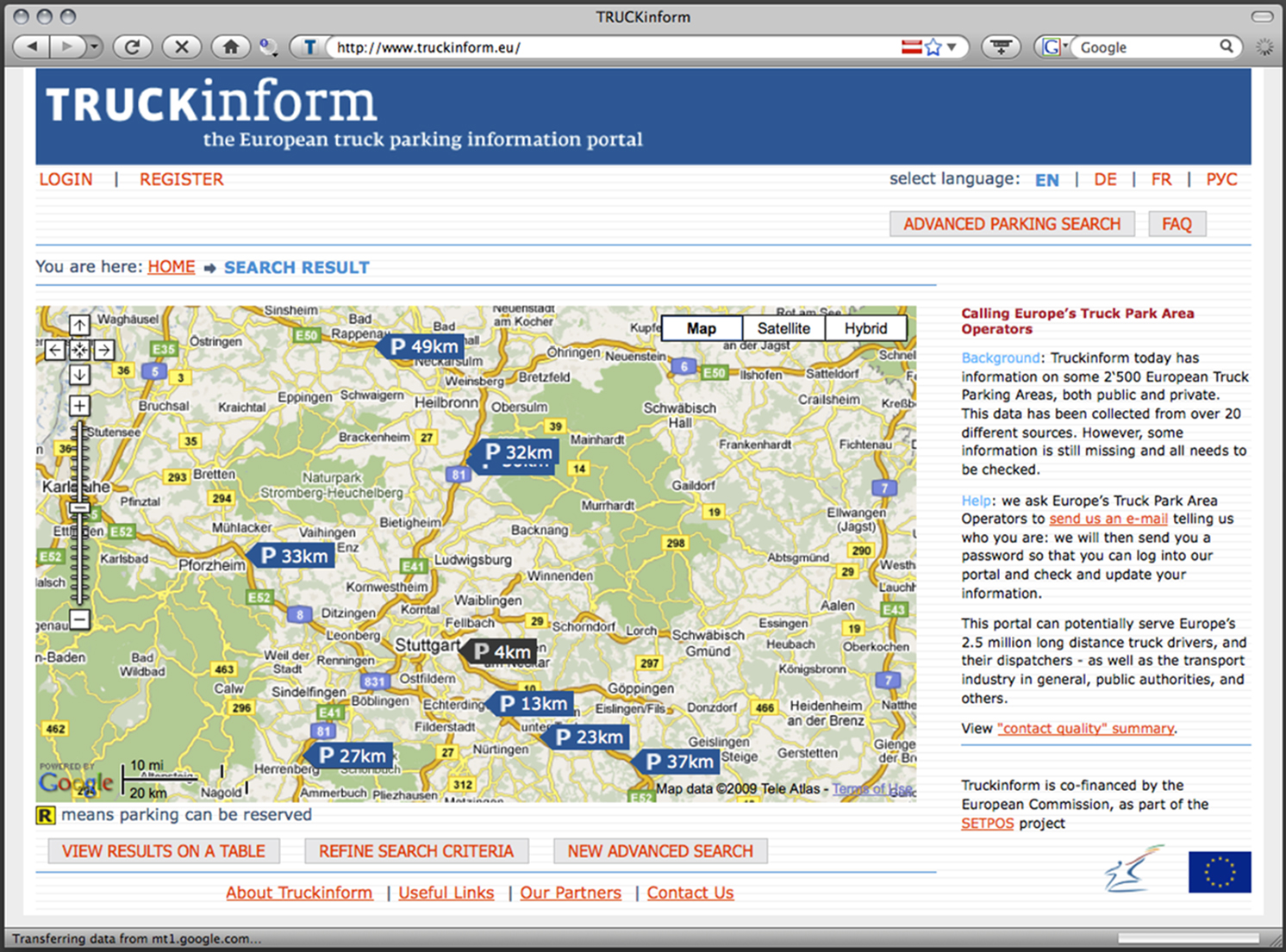Reload the page in the browser toolbar
Viewport: 1286px width, 952px height.
(x=132, y=47)
